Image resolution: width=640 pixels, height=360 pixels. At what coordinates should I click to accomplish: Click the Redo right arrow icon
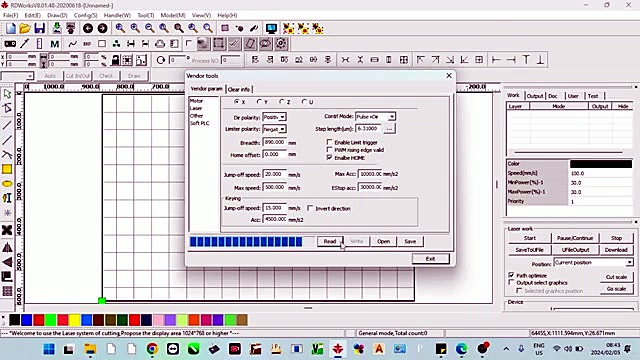(x=102, y=28)
